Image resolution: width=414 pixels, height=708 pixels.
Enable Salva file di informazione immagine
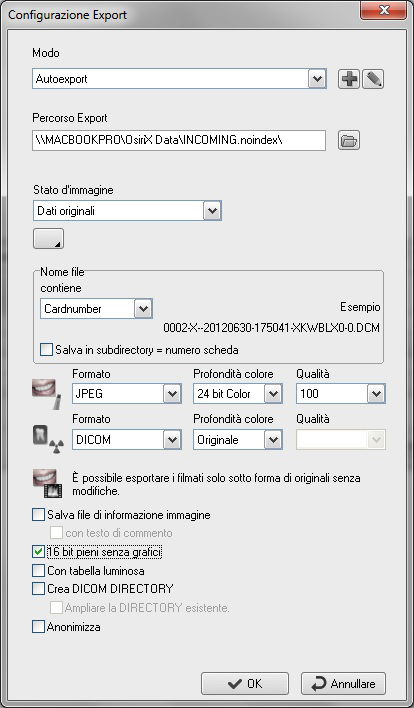(x=39, y=515)
